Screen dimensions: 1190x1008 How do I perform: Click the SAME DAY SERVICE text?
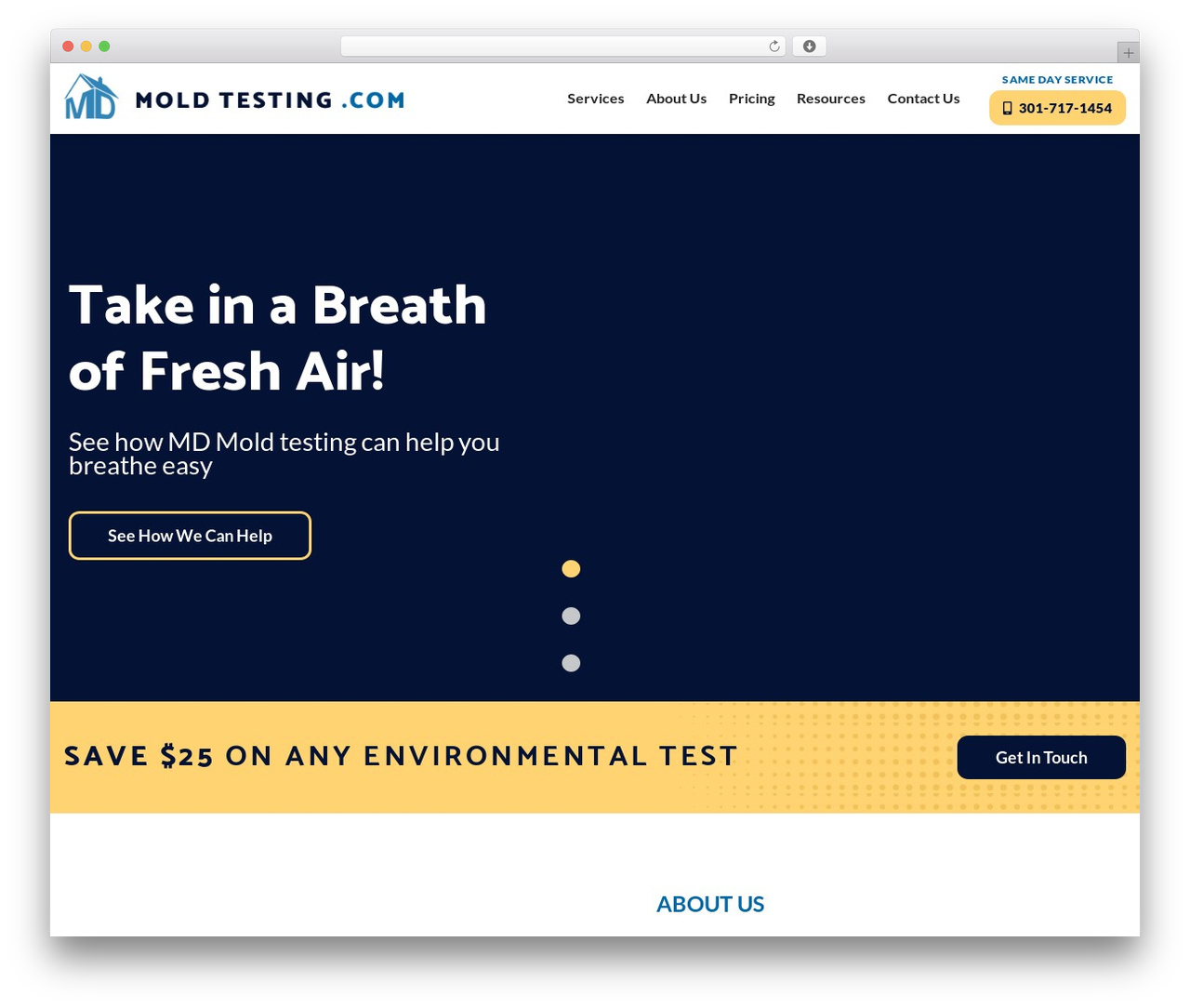[x=1057, y=80]
